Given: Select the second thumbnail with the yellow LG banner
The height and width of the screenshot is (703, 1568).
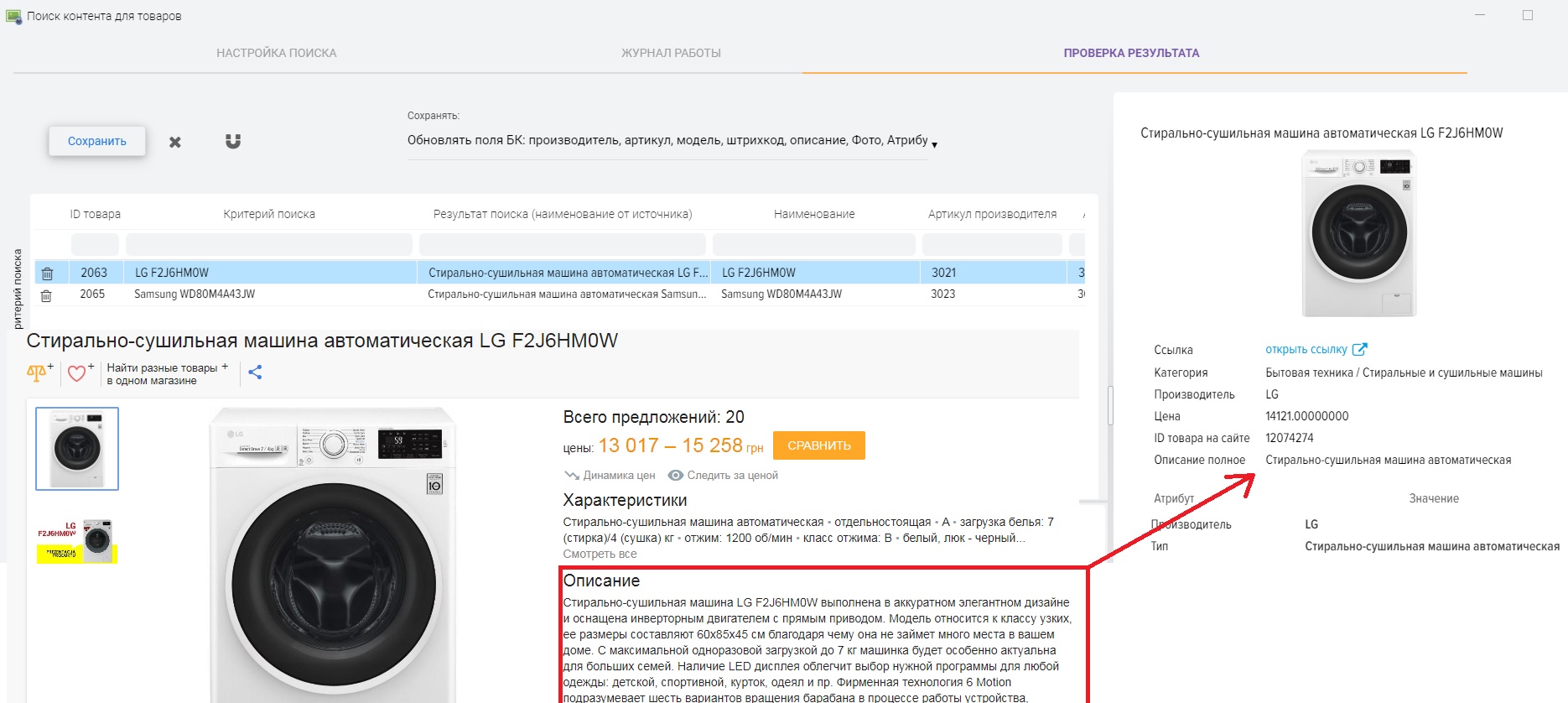Looking at the screenshot, I should [x=77, y=541].
